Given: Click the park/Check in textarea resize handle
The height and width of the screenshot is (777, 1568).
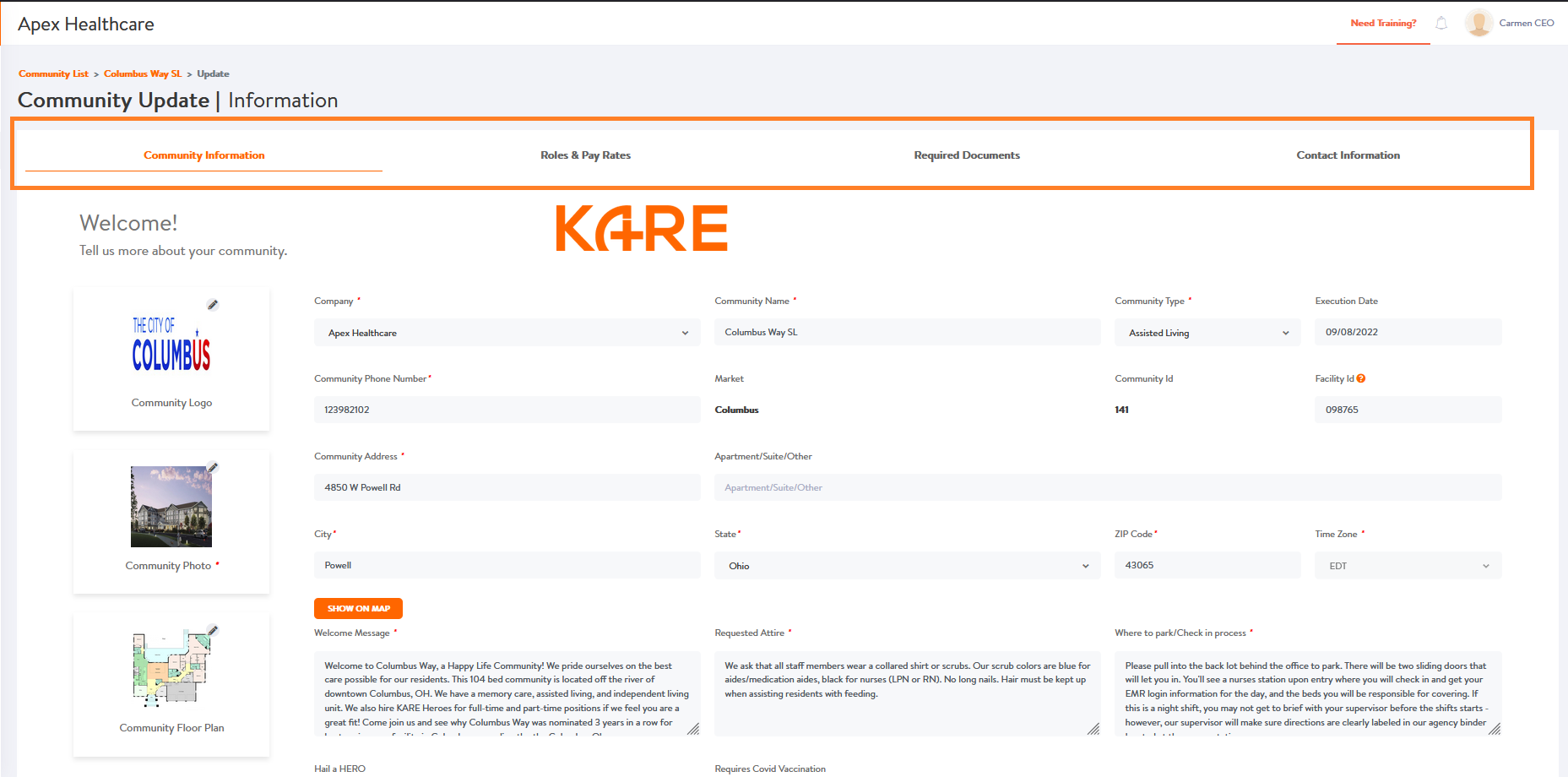Looking at the screenshot, I should (1495, 729).
